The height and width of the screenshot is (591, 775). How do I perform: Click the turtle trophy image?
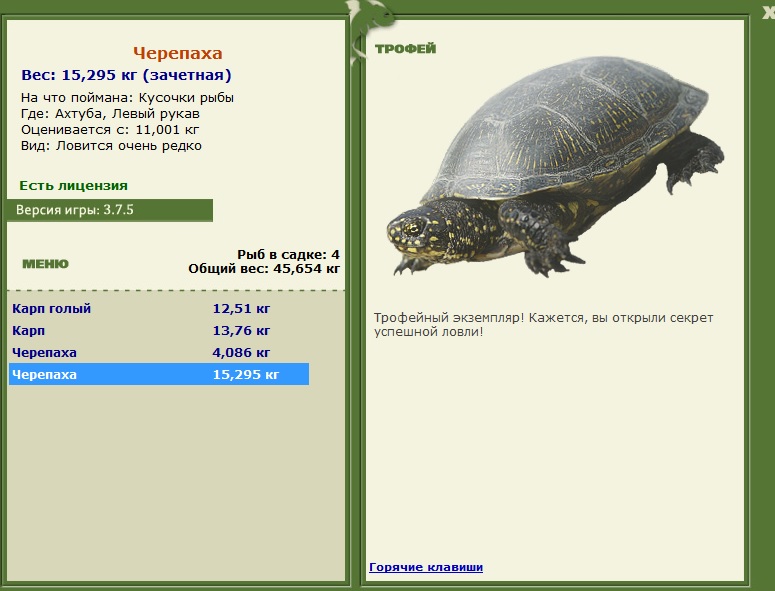point(556,166)
